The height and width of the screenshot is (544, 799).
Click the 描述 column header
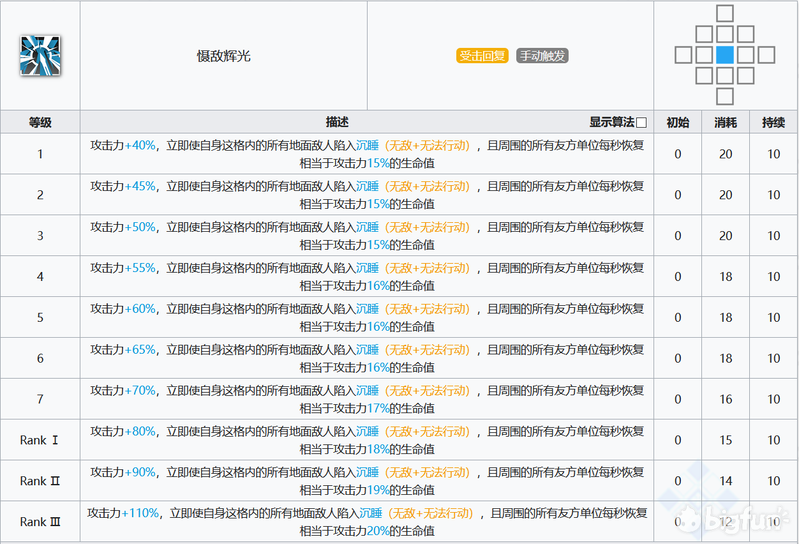(x=337, y=122)
